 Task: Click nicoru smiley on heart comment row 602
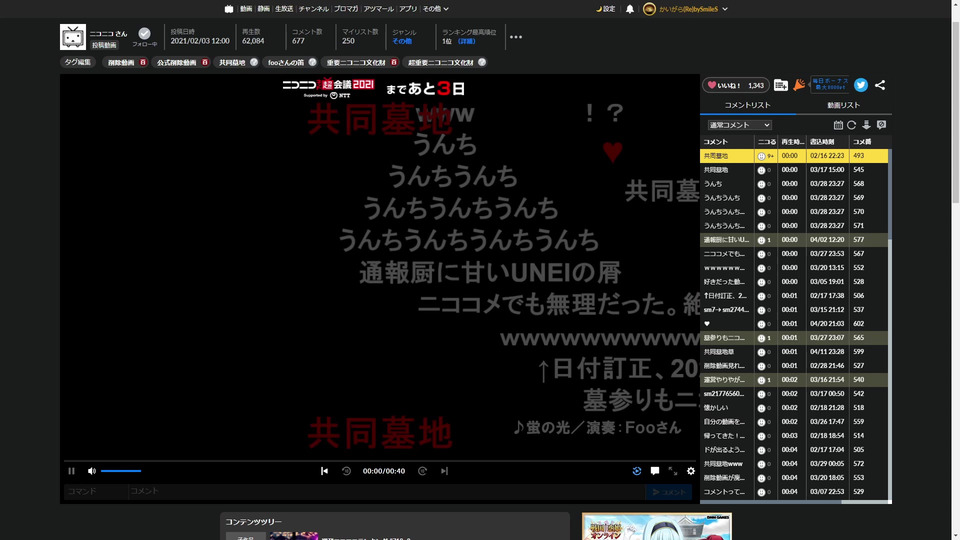(x=761, y=324)
